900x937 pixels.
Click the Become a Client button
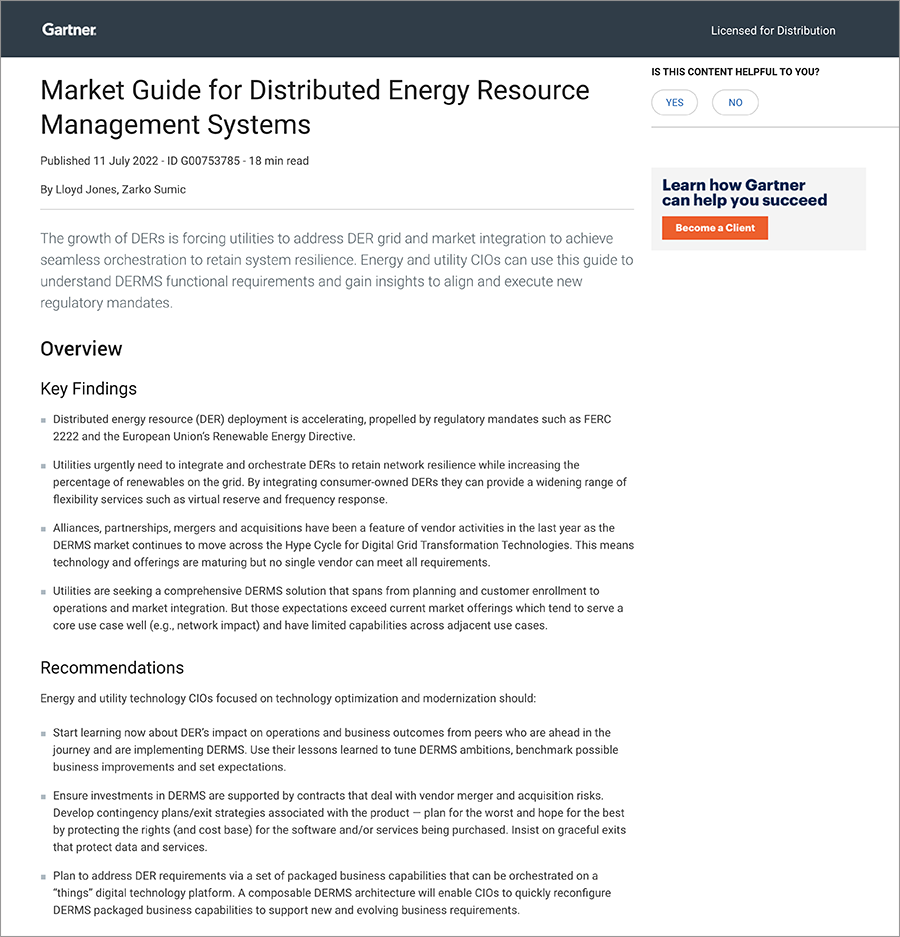[x=715, y=228]
